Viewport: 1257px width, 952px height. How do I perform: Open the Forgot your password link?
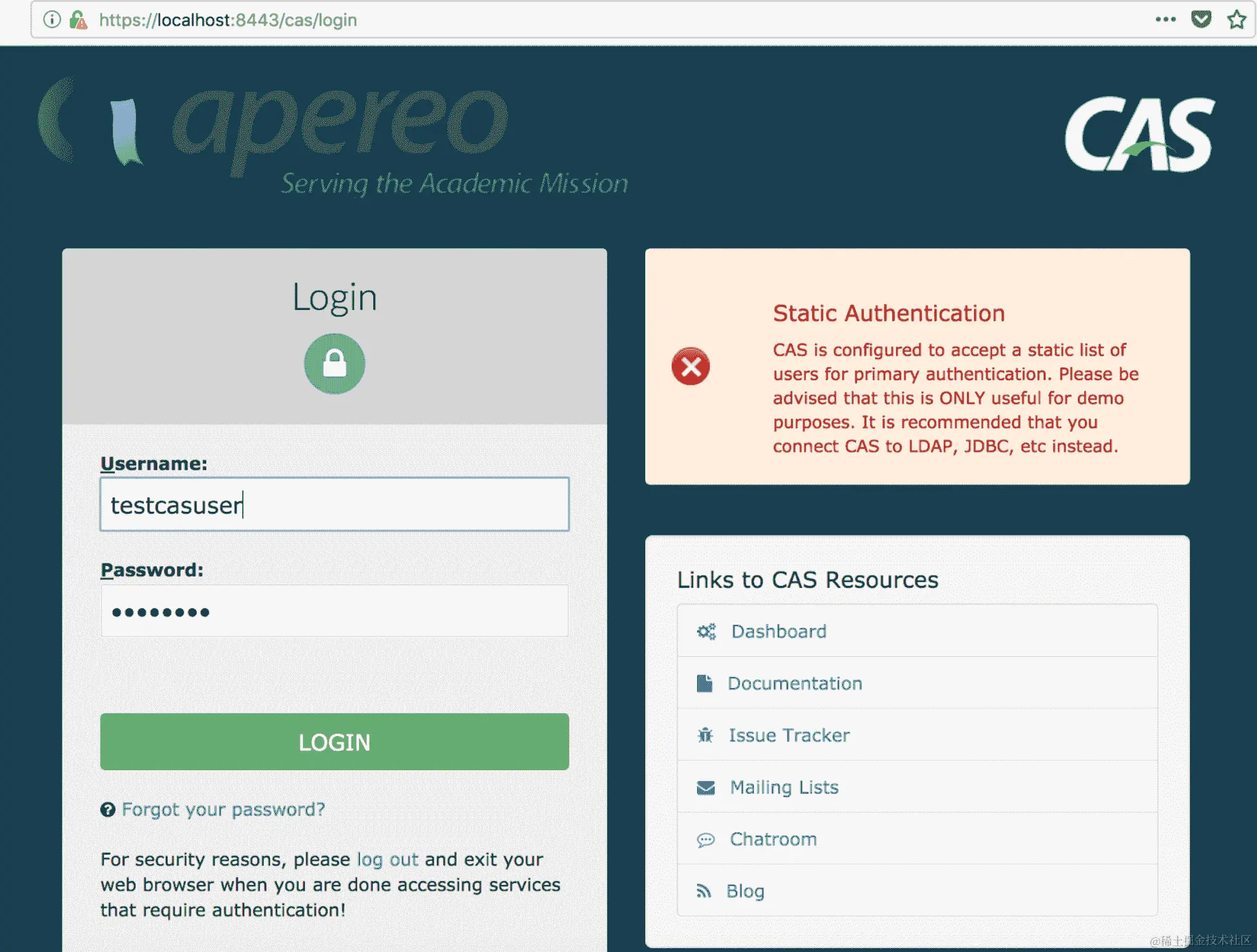pos(223,810)
